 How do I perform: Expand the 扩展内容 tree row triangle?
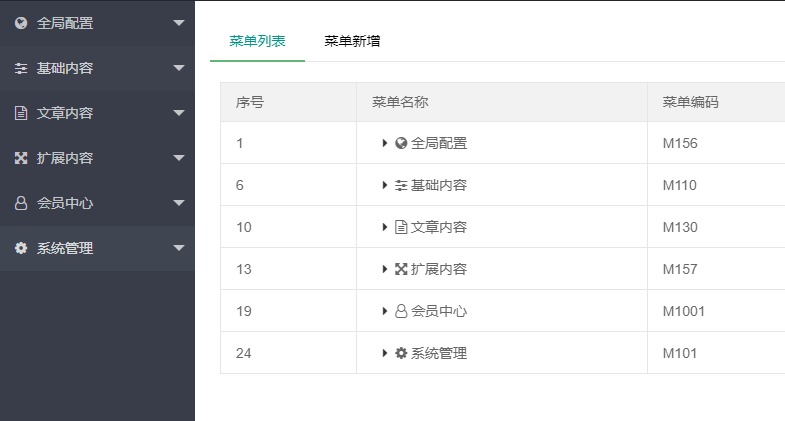[384, 269]
